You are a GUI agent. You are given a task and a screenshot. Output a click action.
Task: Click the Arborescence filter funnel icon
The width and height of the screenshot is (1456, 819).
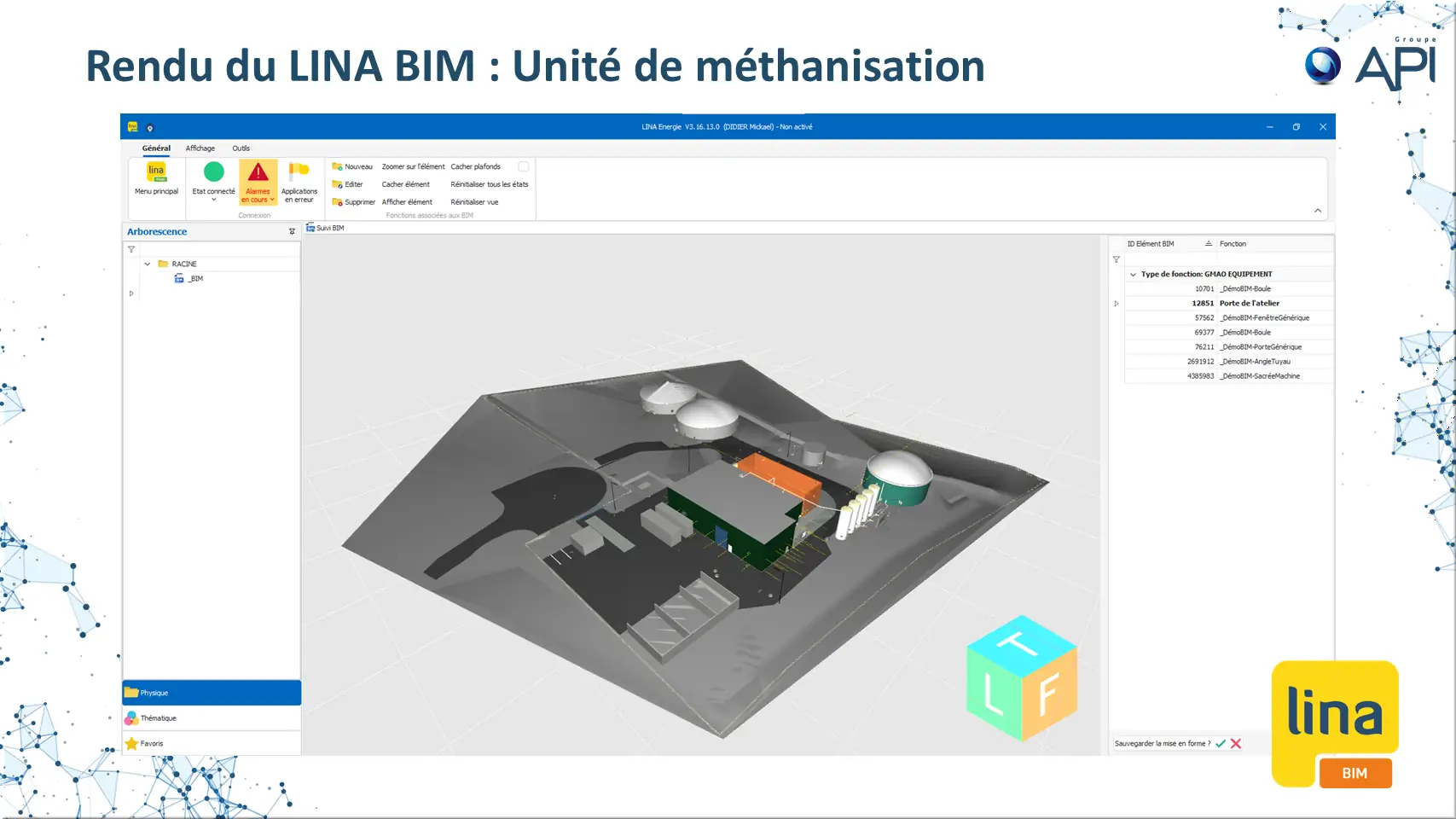[131, 249]
